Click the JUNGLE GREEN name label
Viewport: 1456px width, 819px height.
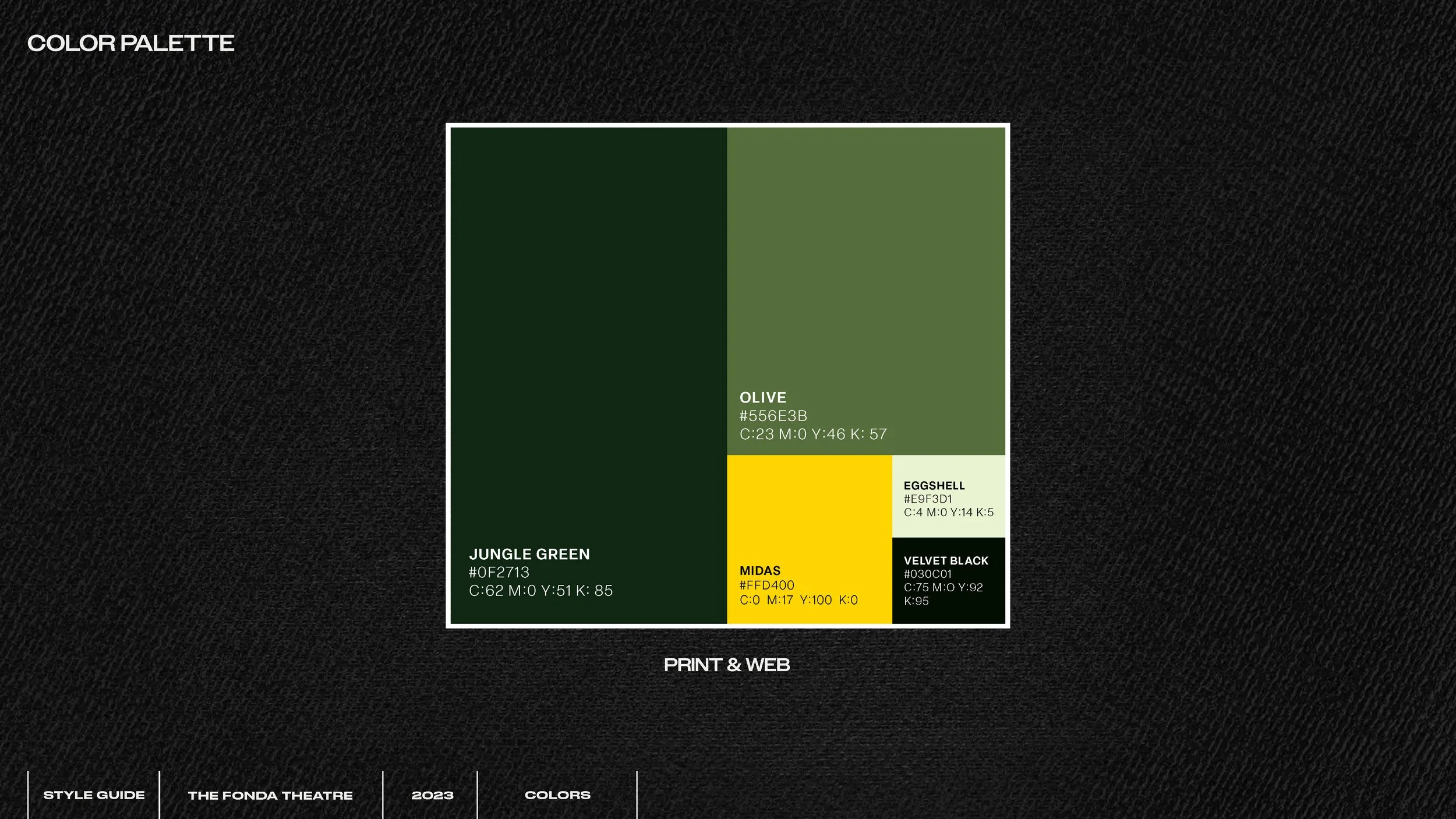pos(529,554)
